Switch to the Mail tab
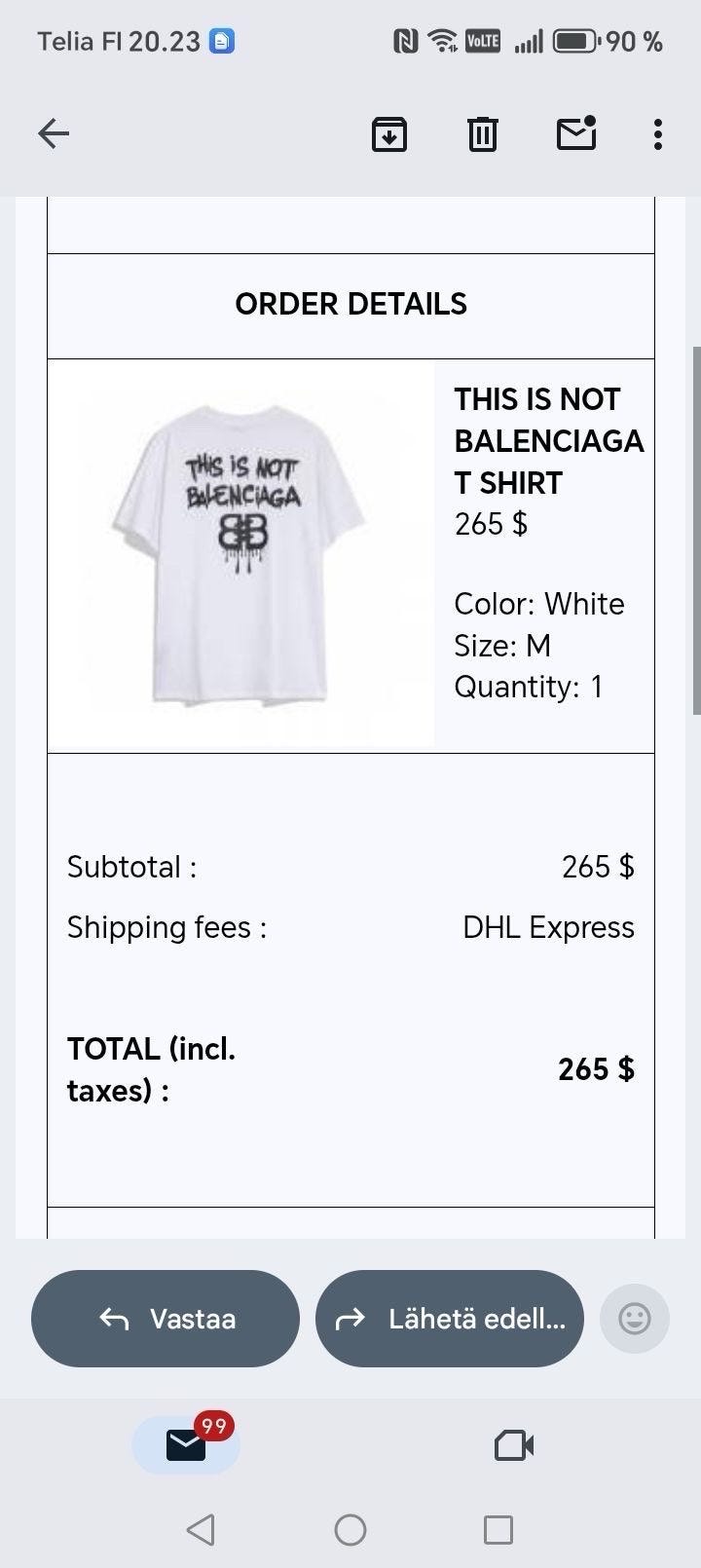This screenshot has height=1568, width=701. click(x=186, y=1445)
